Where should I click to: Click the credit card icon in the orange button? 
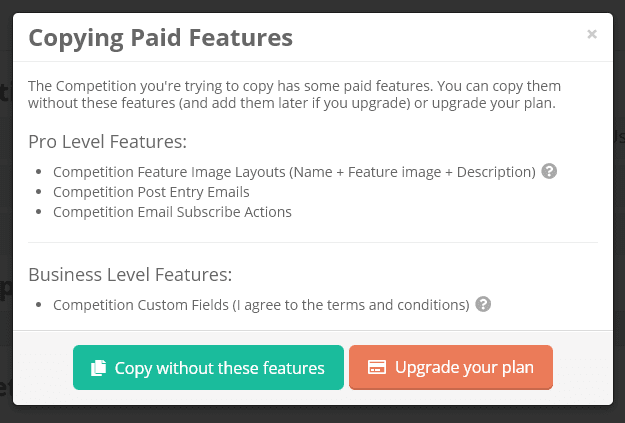tap(377, 367)
